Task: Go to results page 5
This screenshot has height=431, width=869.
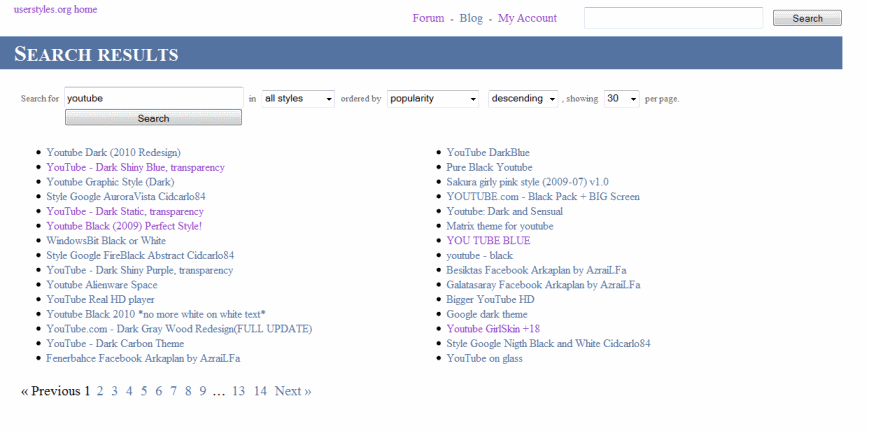Action: click(144, 391)
